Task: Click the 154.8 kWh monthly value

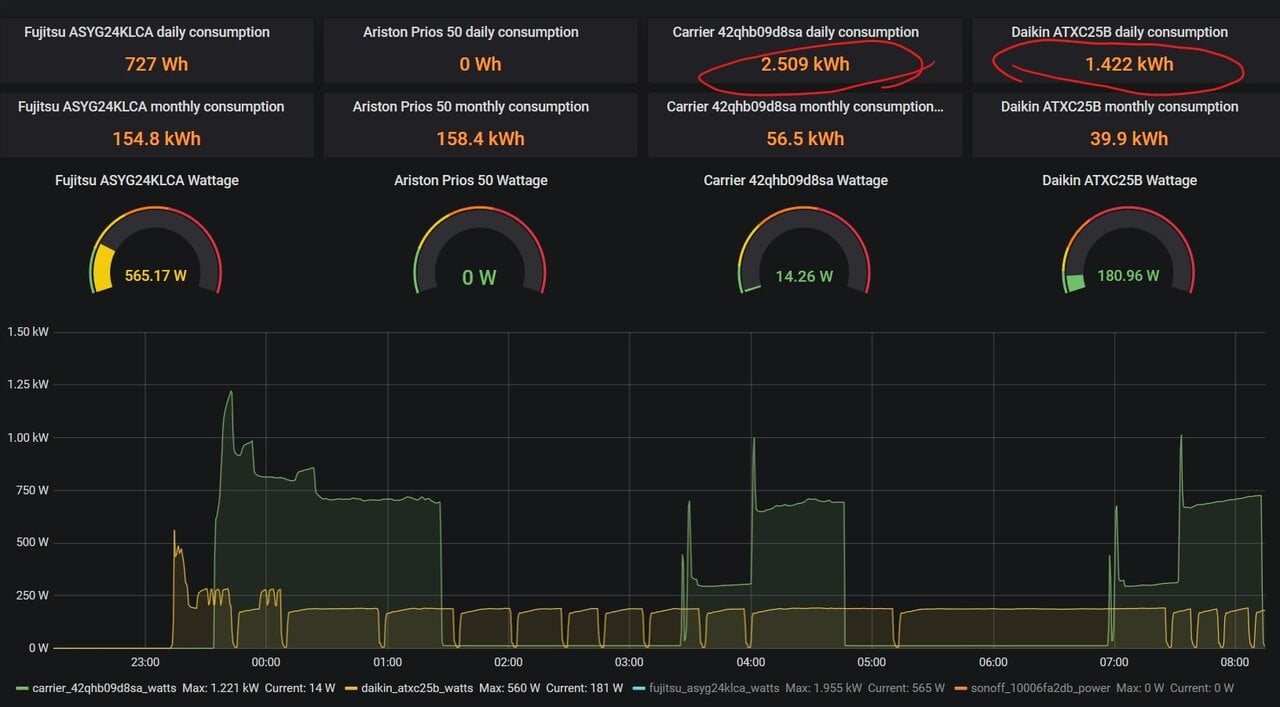Action: pyautogui.click(x=156, y=138)
